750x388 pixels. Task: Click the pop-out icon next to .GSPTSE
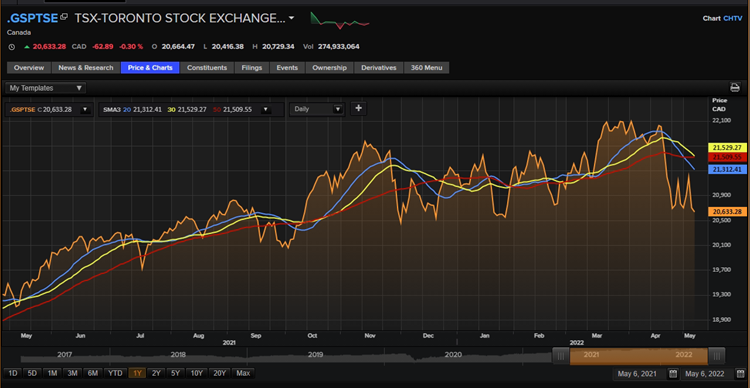point(64,18)
